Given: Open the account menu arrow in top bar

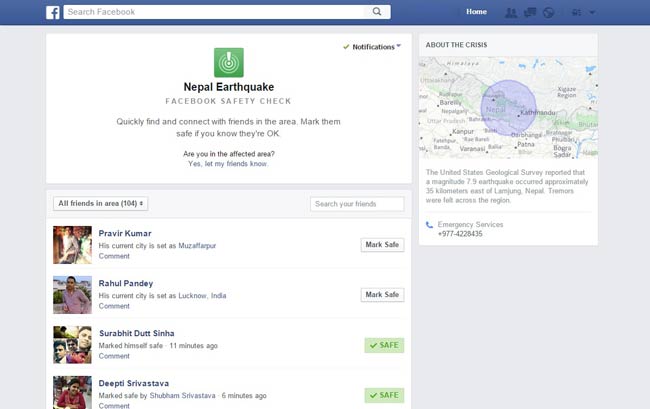Looking at the screenshot, I should click(593, 13).
